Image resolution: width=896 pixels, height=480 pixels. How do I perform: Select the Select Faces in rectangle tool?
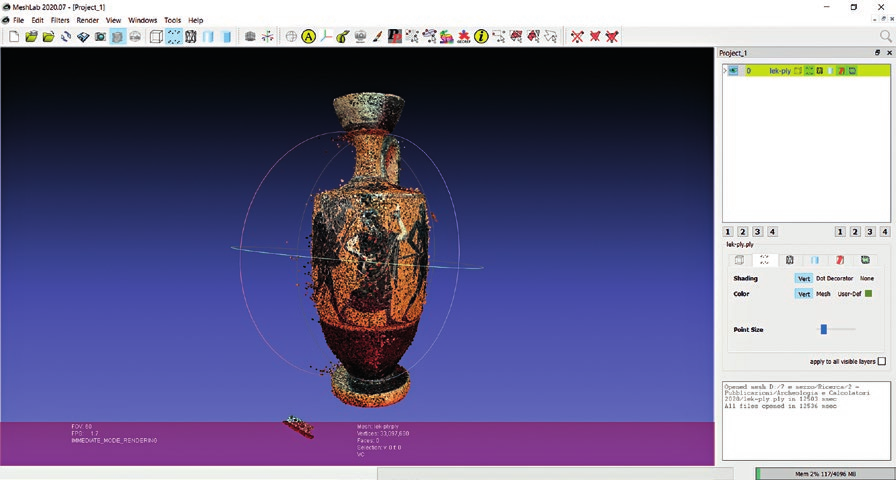tap(516, 37)
